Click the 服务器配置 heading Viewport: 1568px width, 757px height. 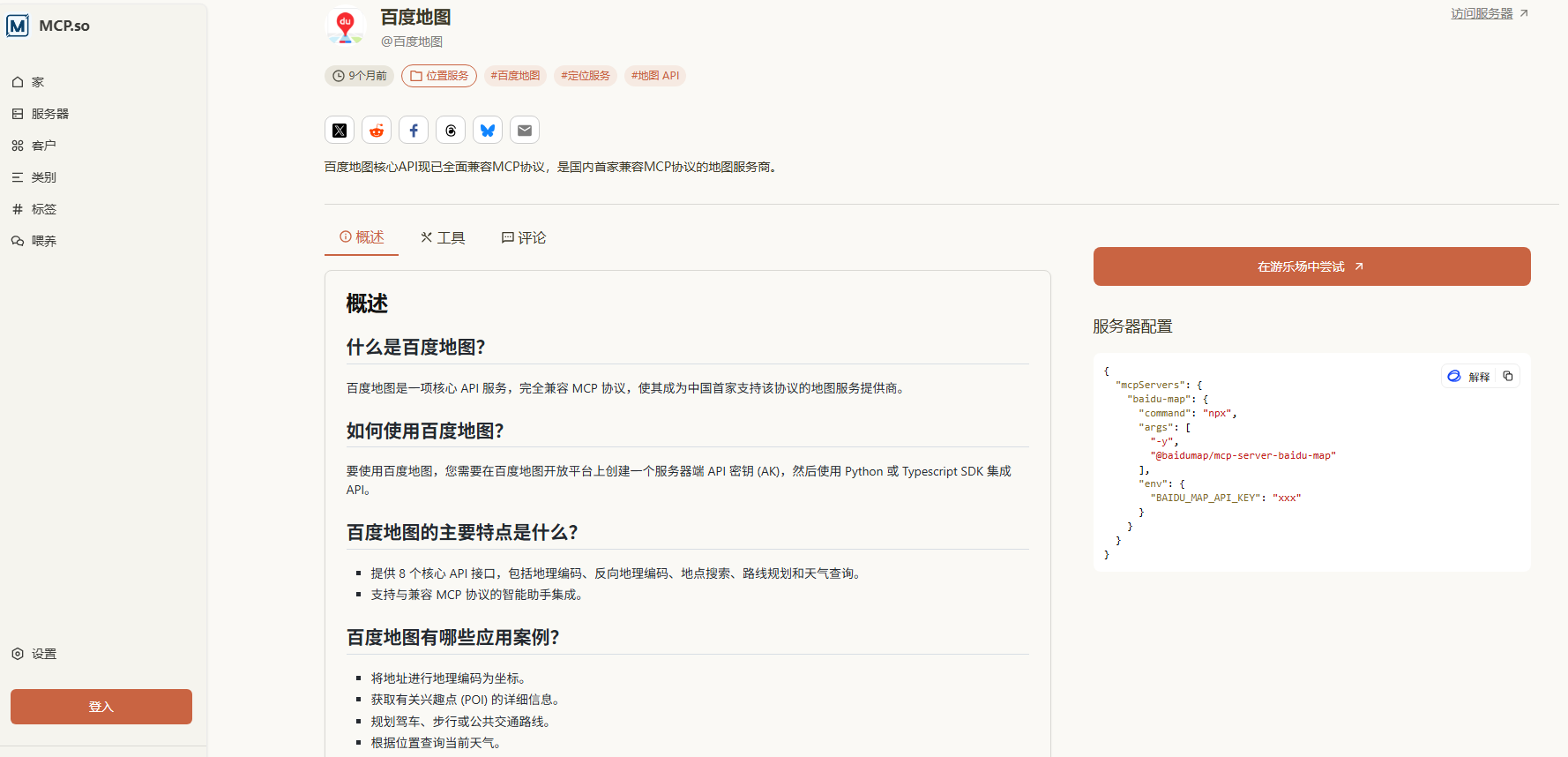coord(1132,326)
